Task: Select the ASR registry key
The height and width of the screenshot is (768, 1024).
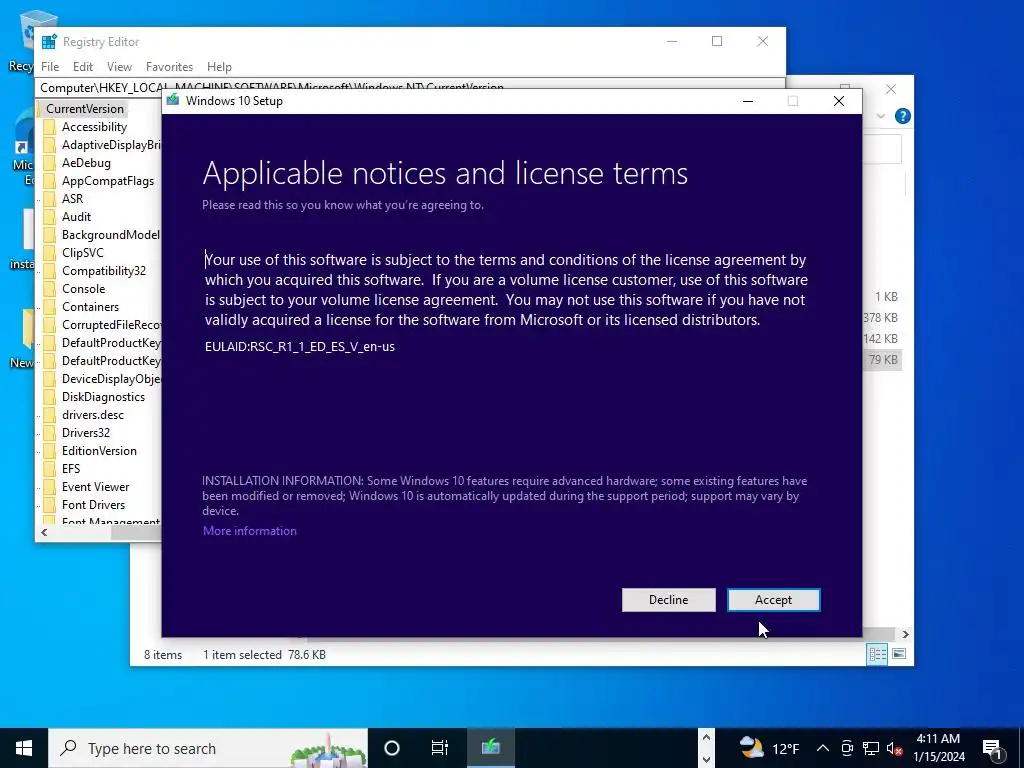Action: pyautogui.click(x=72, y=199)
